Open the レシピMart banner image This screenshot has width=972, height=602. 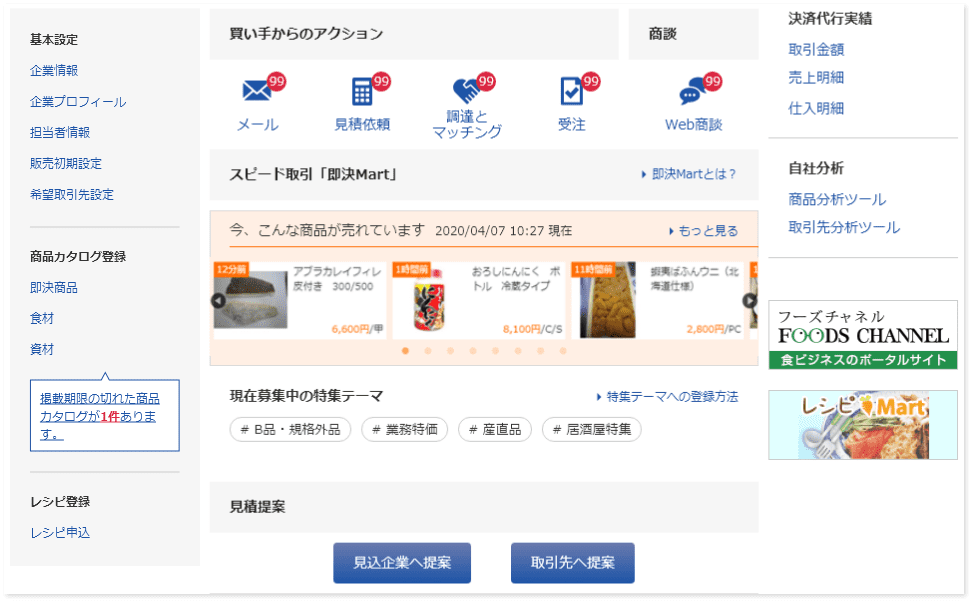[862, 425]
